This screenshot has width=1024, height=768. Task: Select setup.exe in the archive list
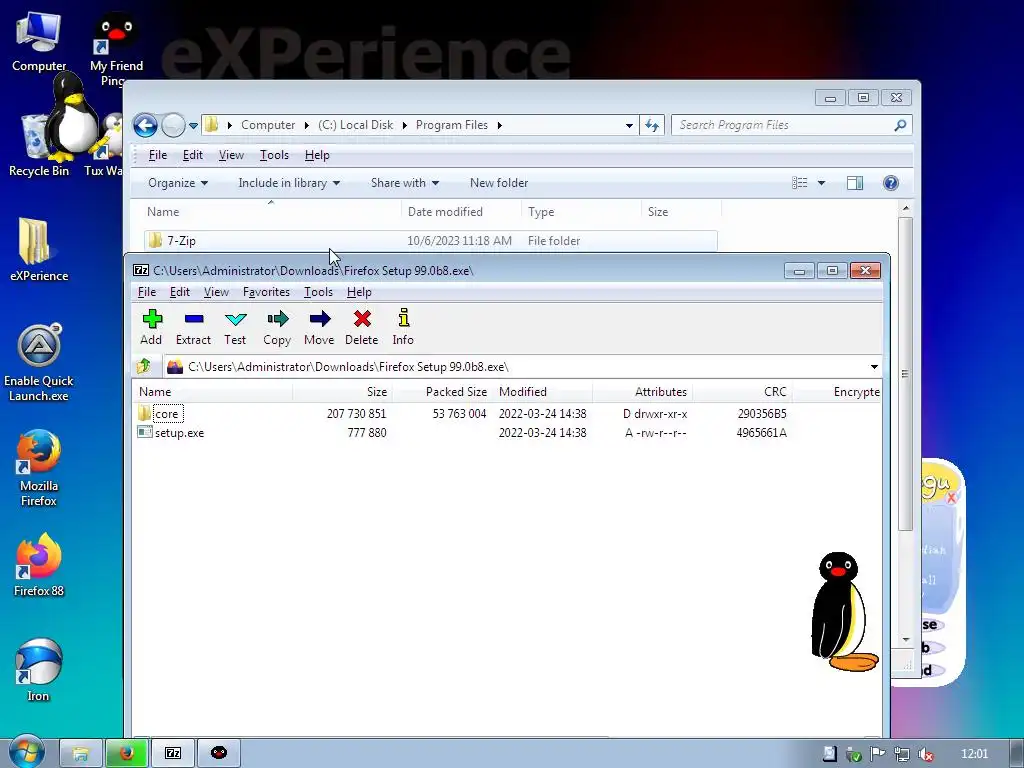click(171, 433)
